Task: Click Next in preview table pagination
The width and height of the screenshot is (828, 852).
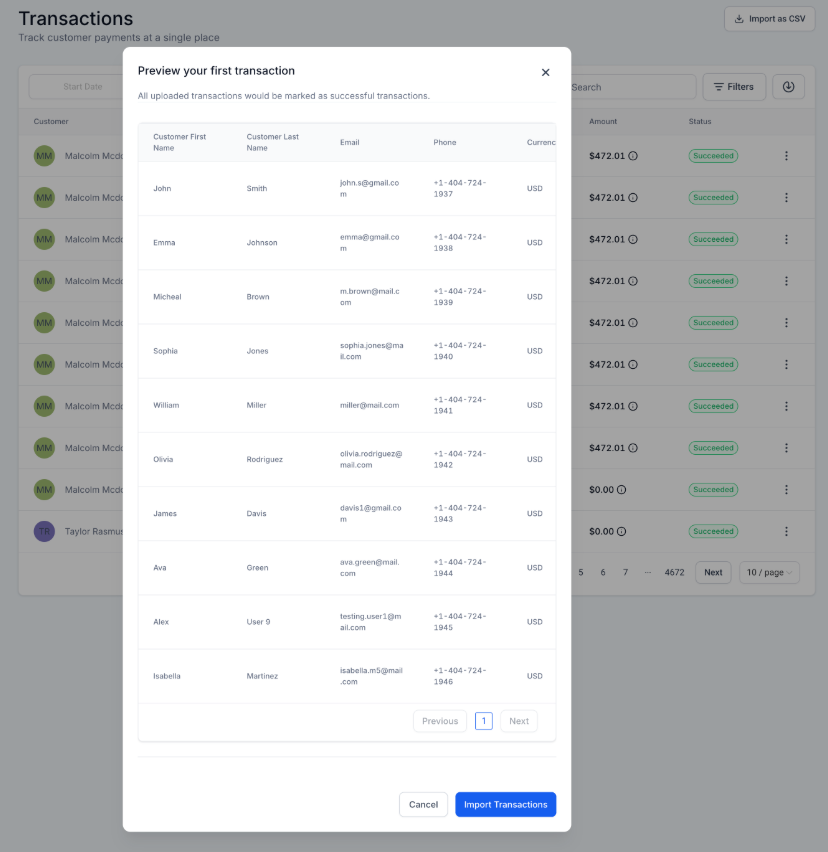Action: pyautogui.click(x=519, y=721)
